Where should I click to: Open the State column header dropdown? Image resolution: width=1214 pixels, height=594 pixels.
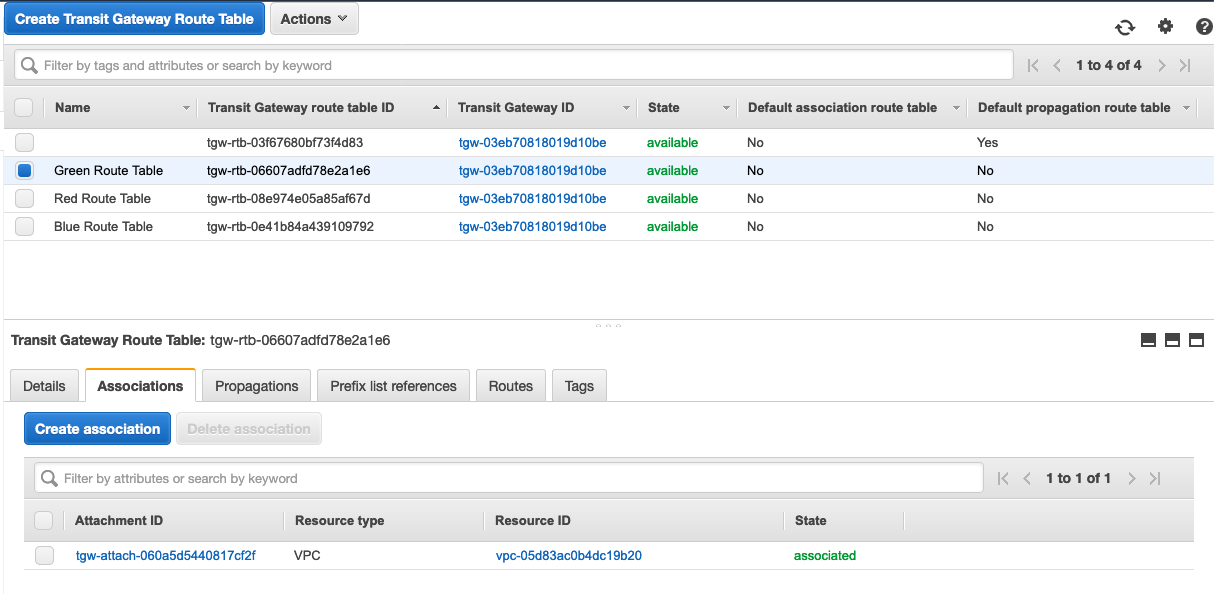(x=726, y=108)
